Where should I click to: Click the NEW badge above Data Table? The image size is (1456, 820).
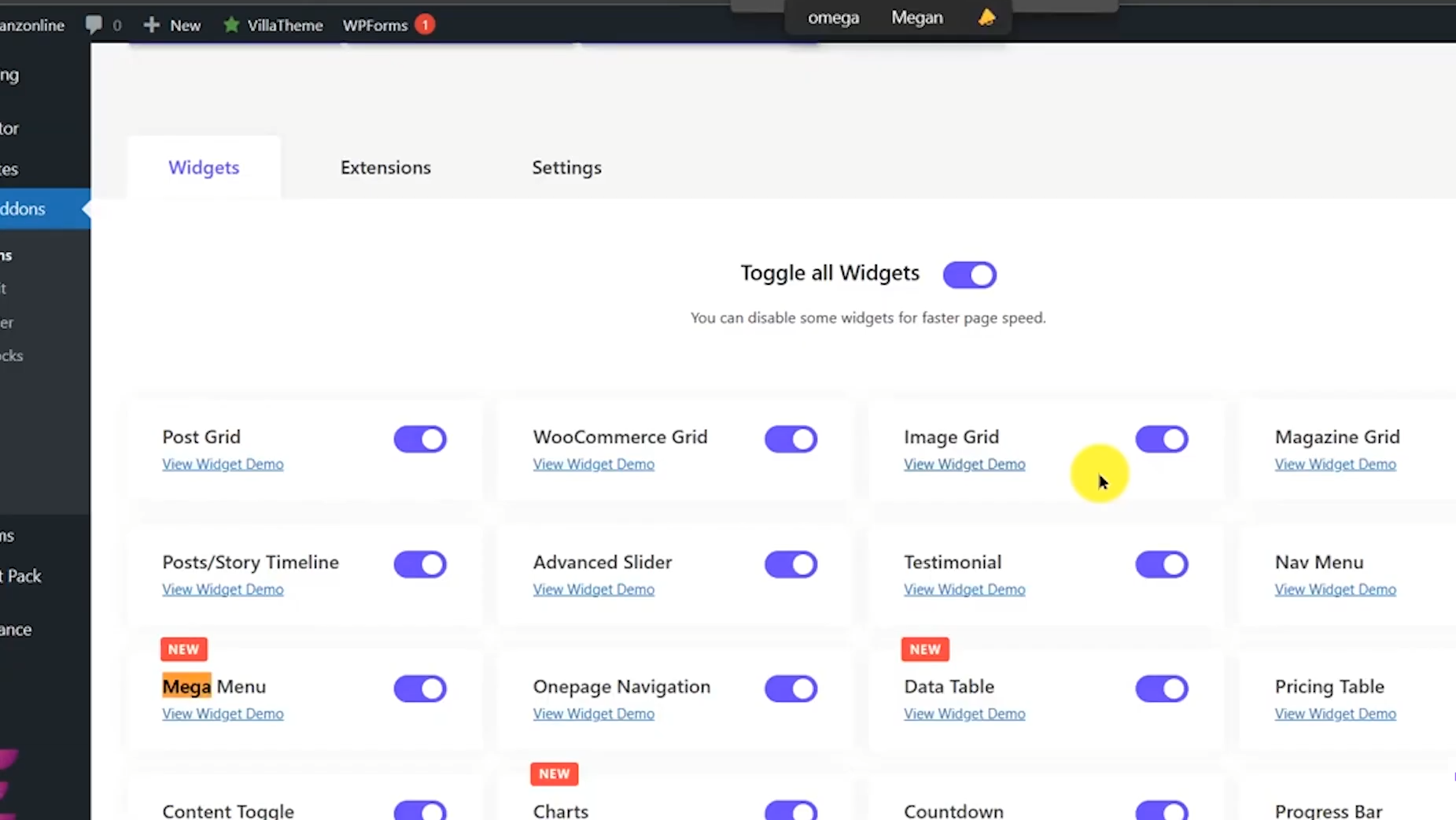click(x=925, y=649)
